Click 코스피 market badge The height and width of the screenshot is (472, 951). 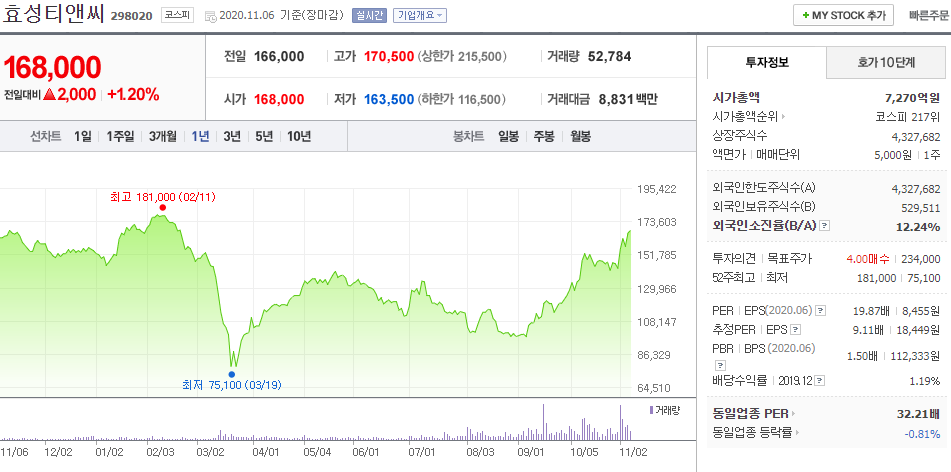pyautogui.click(x=177, y=16)
